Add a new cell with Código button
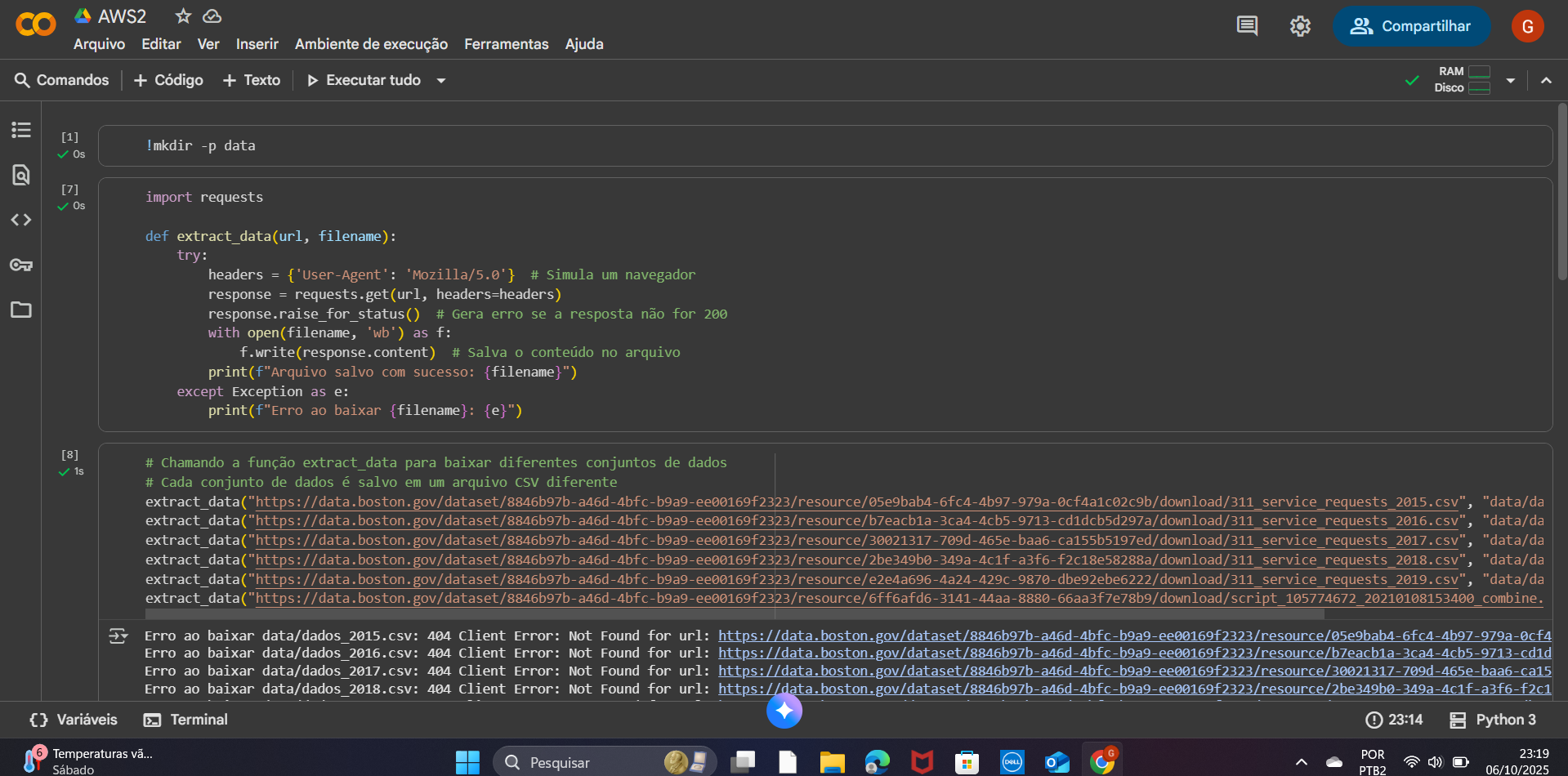Image resolution: width=1568 pixels, height=776 pixels. coord(168,80)
